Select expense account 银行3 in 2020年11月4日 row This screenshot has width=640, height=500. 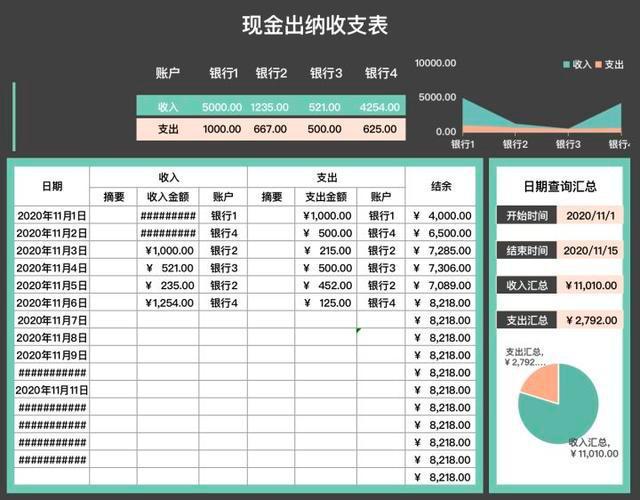(381, 268)
